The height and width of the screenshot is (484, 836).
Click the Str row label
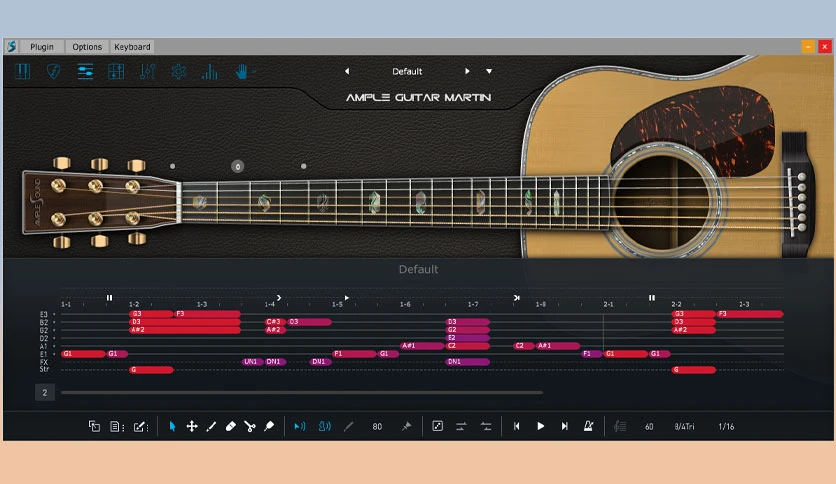44,369
